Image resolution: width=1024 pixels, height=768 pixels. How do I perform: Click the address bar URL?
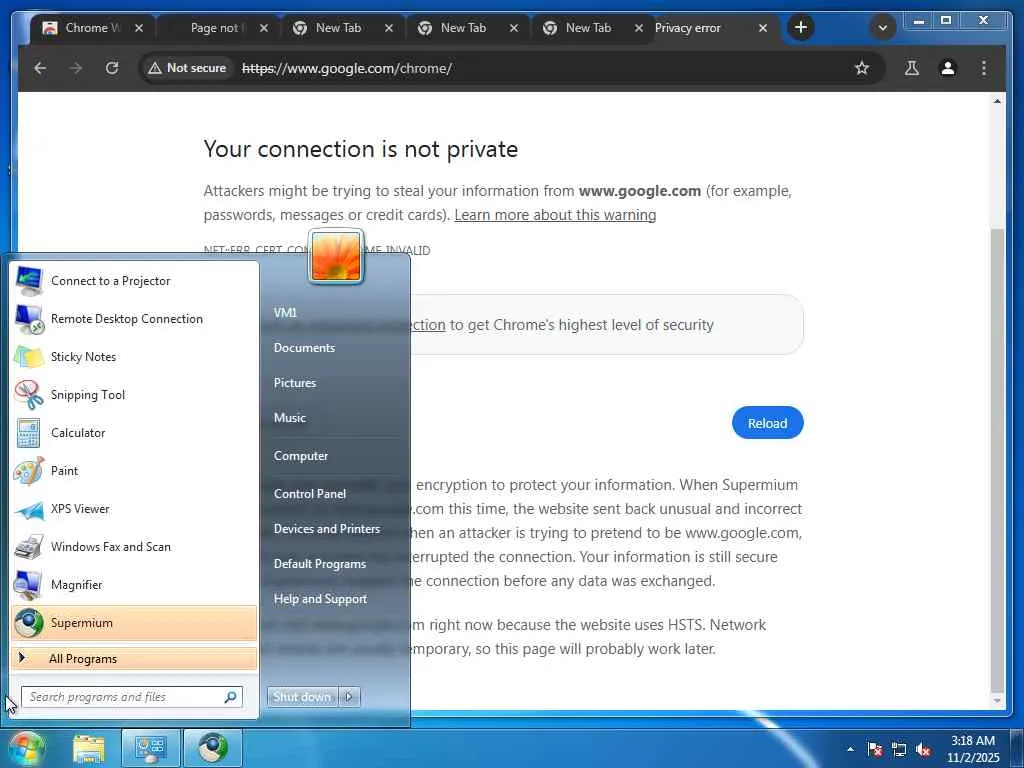coord(347,68)
